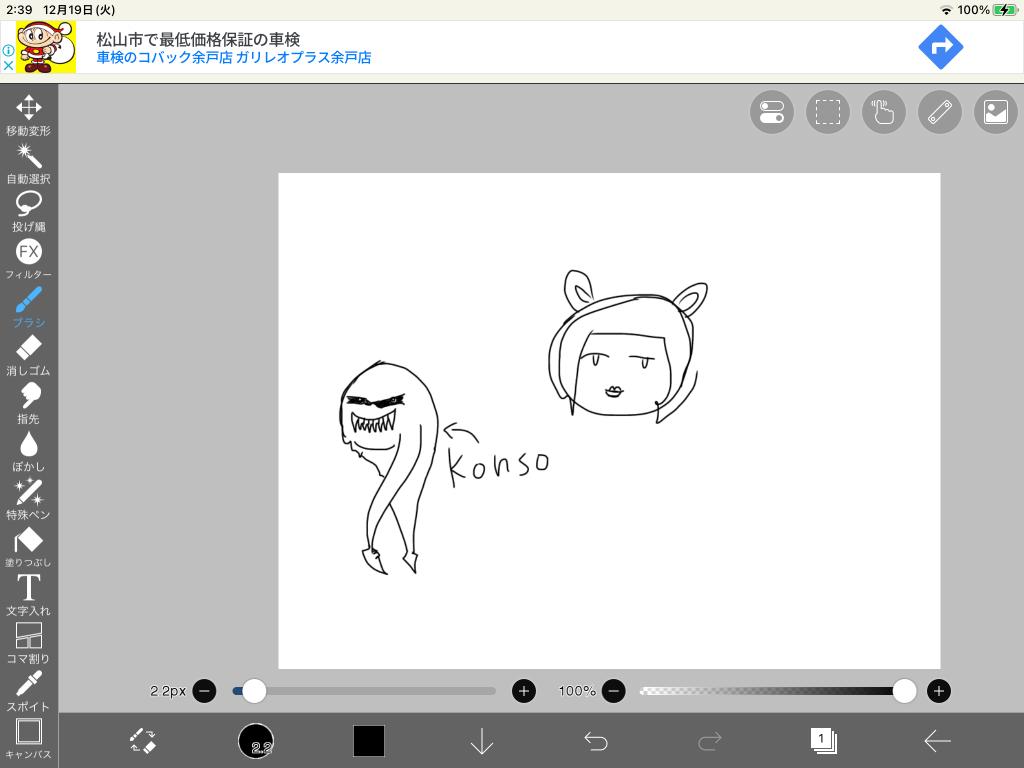Viewport: 1024px width, 768px height.
Task: Open the black color swatch
Action: coord(368,741)
